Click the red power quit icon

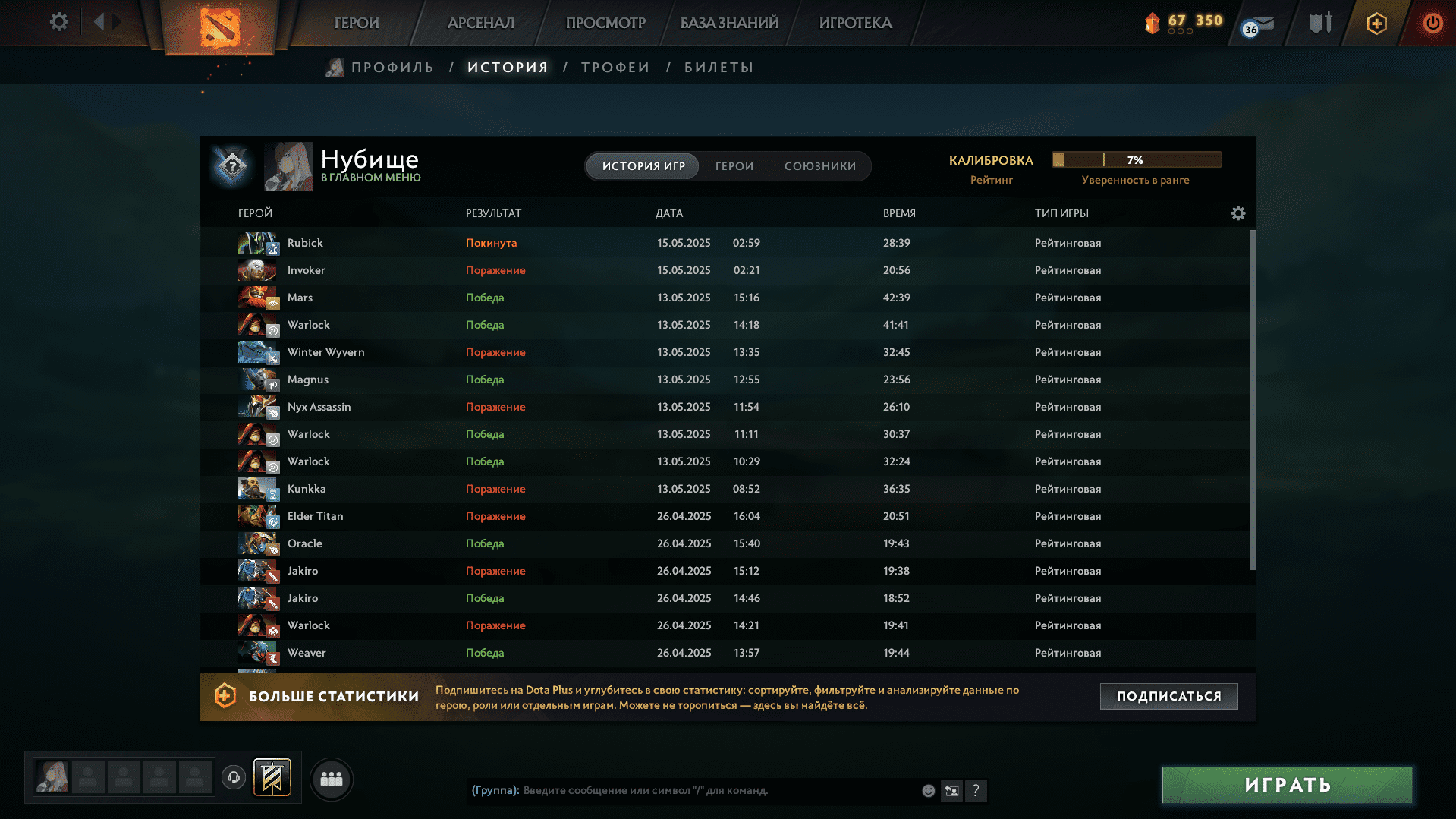tap(1432, 24)
